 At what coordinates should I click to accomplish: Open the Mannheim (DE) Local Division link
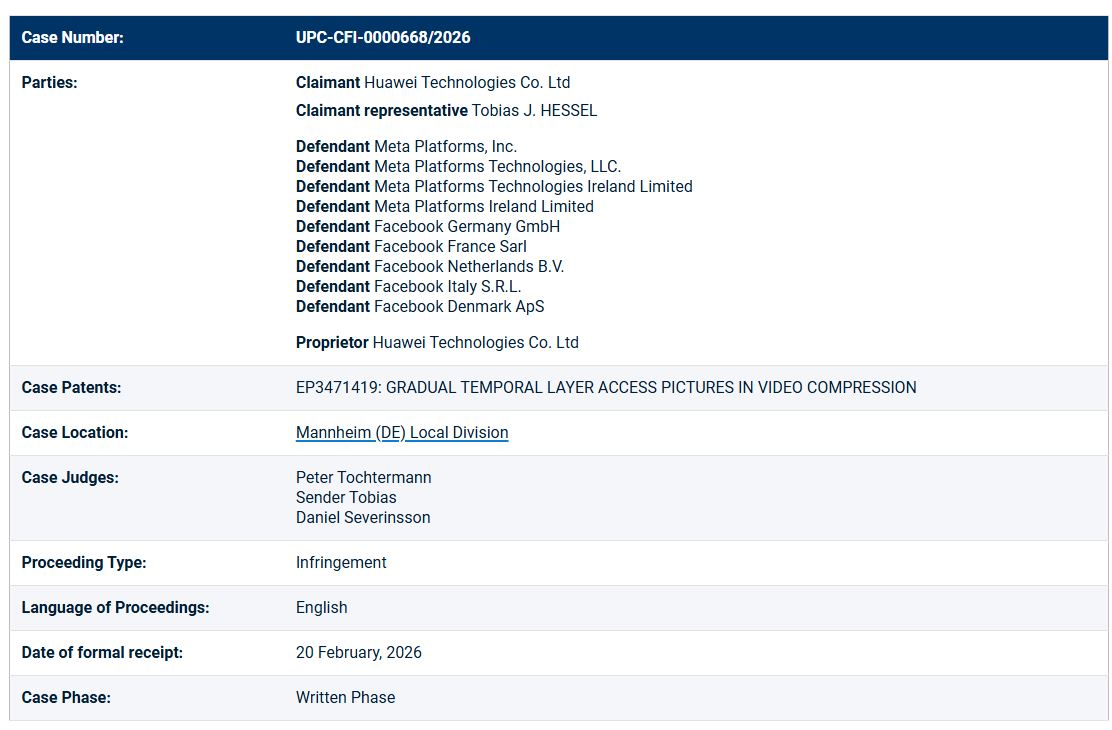click(x=402, y=433)
